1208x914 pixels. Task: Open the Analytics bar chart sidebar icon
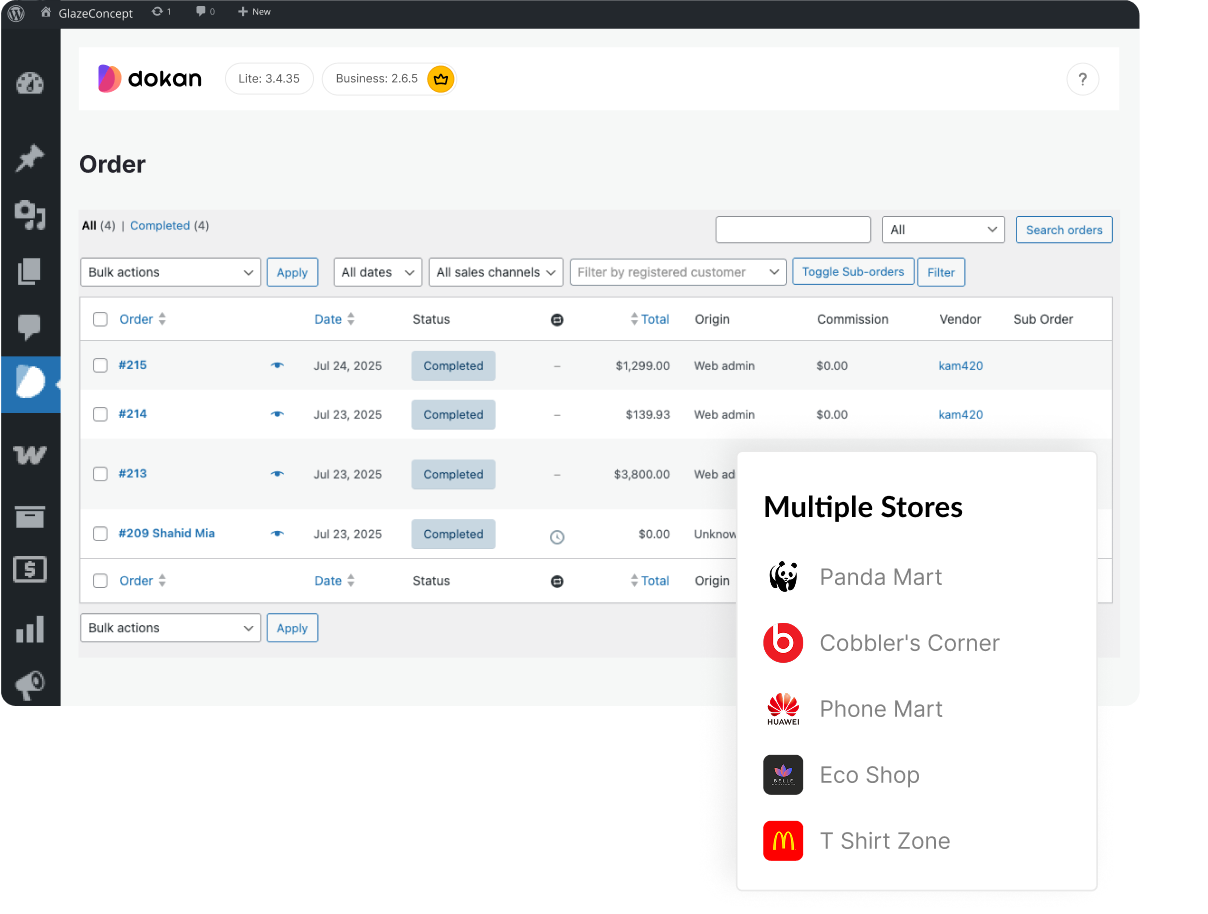click(30, 629)
